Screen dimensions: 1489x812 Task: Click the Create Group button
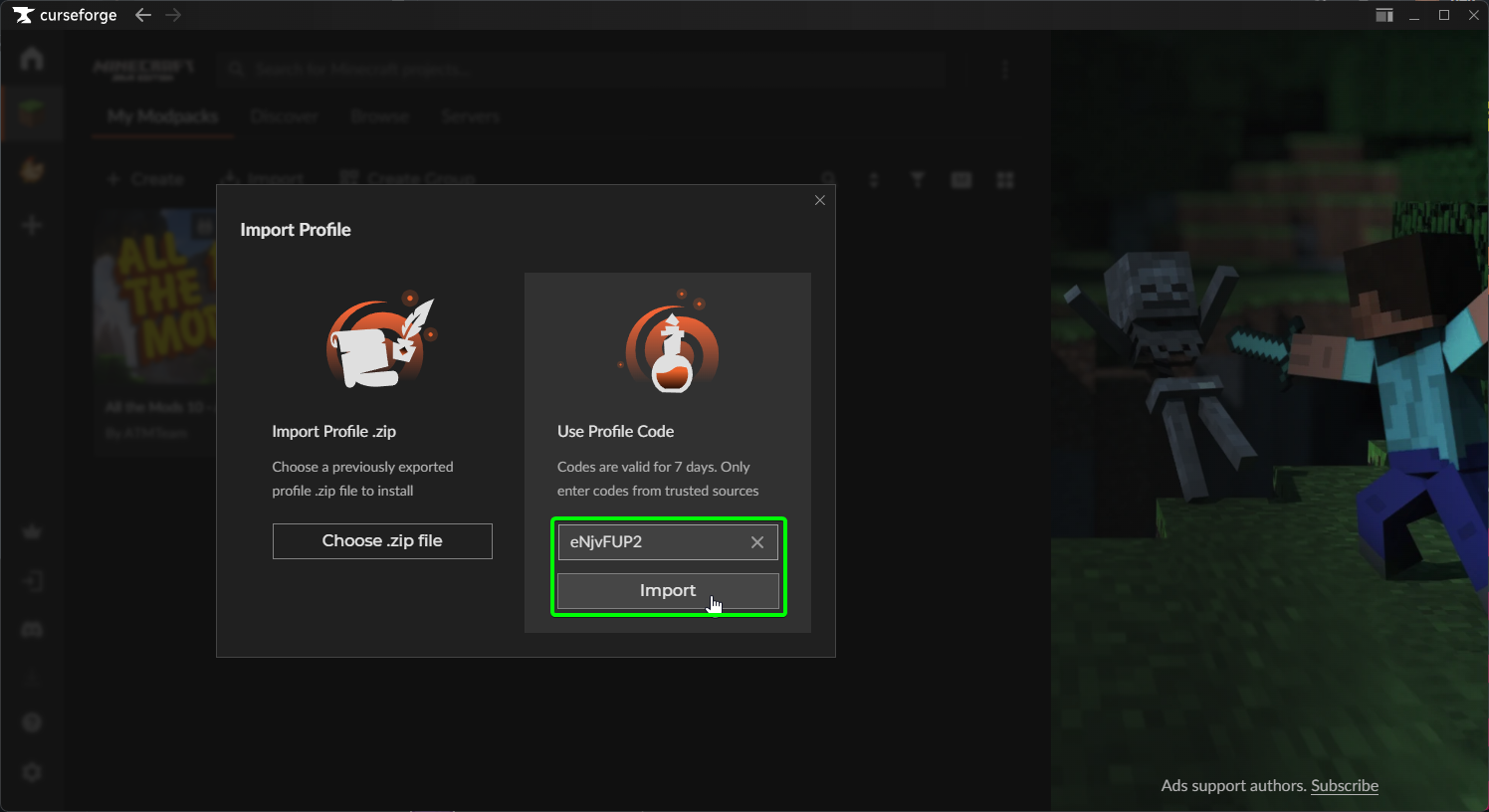click(408, 179)
